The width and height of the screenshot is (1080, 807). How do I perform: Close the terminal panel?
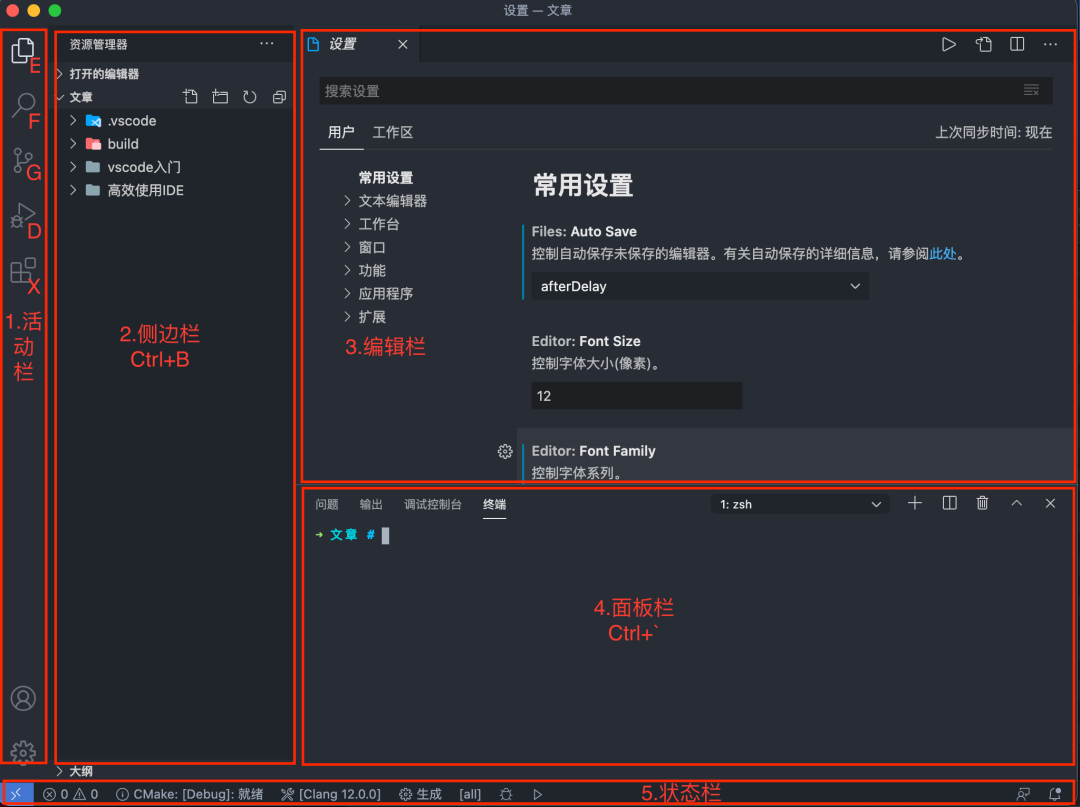1050,503
